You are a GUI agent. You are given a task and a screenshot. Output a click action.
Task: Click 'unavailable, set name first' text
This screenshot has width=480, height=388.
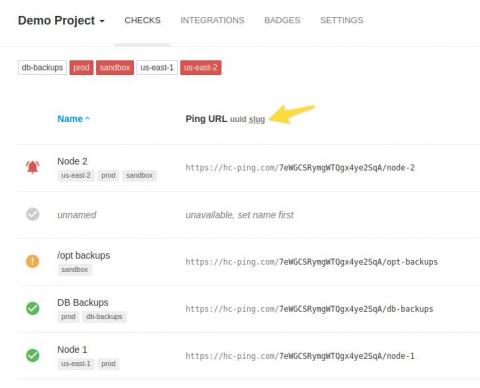click(239, 215)
